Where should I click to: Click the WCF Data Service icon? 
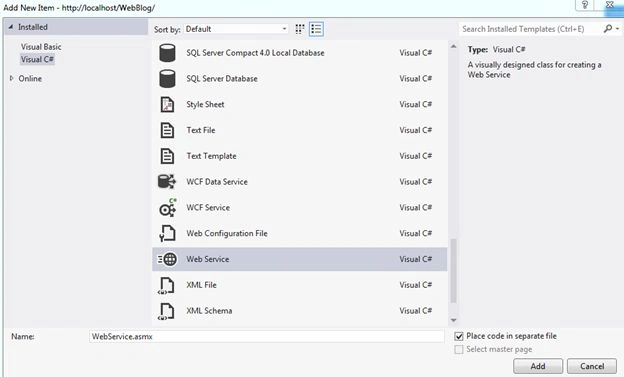pos(167,182)
